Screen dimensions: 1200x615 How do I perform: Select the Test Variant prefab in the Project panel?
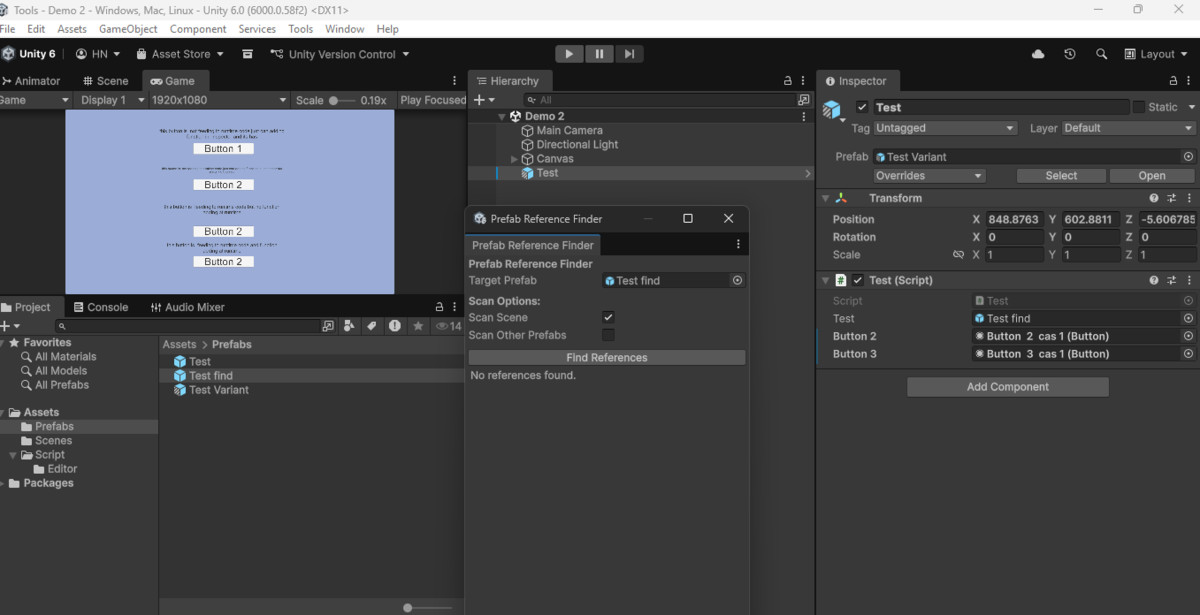[216, 390]
